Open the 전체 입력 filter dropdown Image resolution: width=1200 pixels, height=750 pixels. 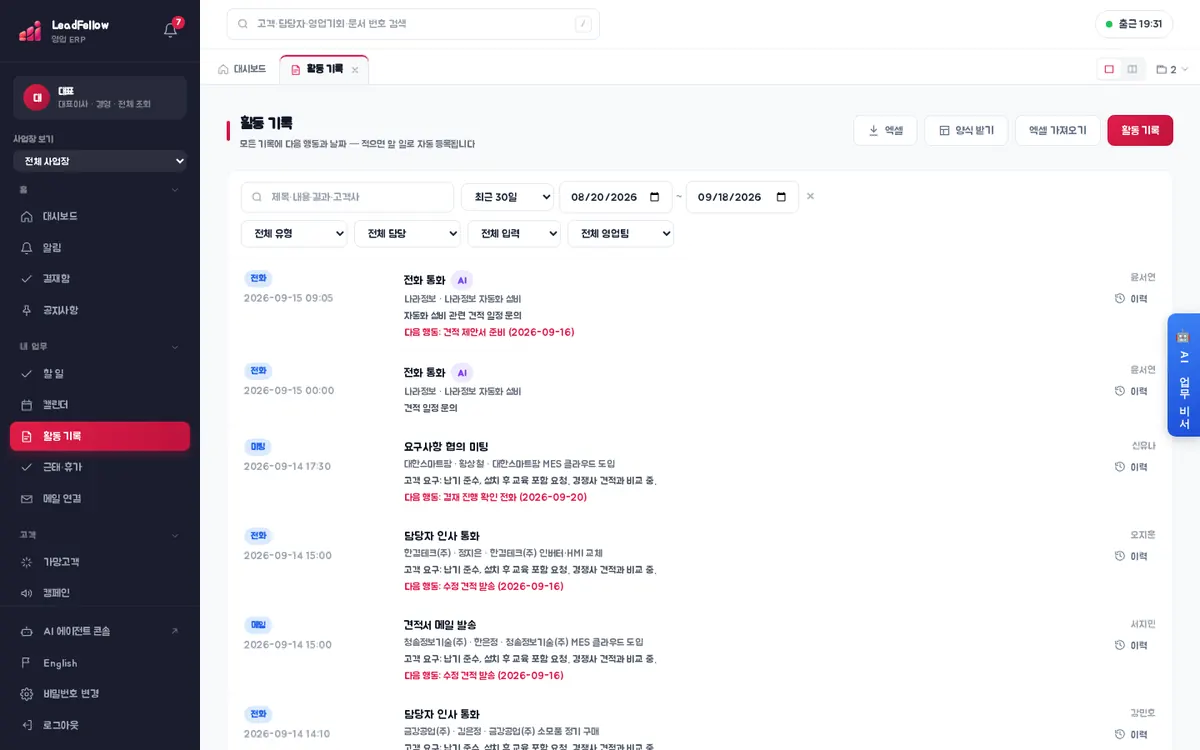(514, 233)
